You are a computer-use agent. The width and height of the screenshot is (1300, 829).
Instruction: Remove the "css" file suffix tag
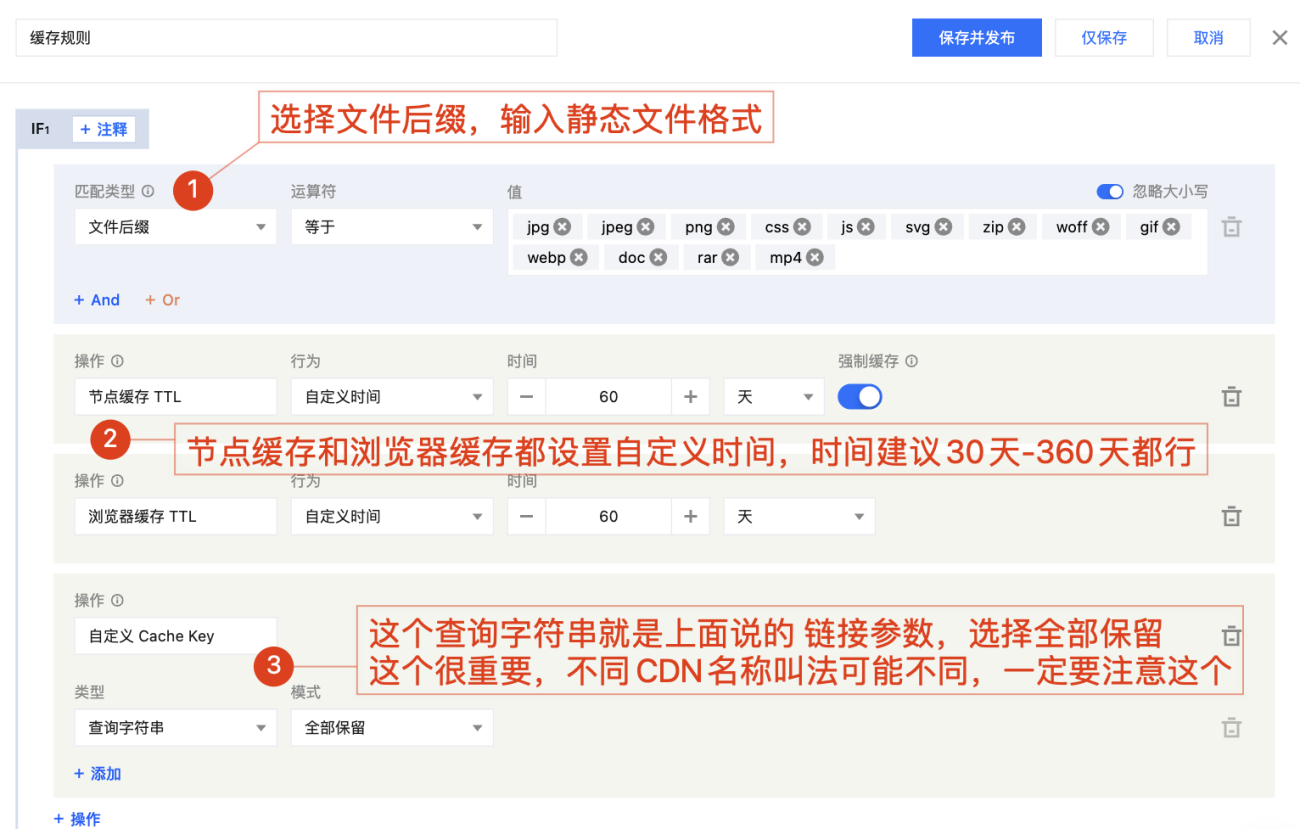tap(800, 226)
